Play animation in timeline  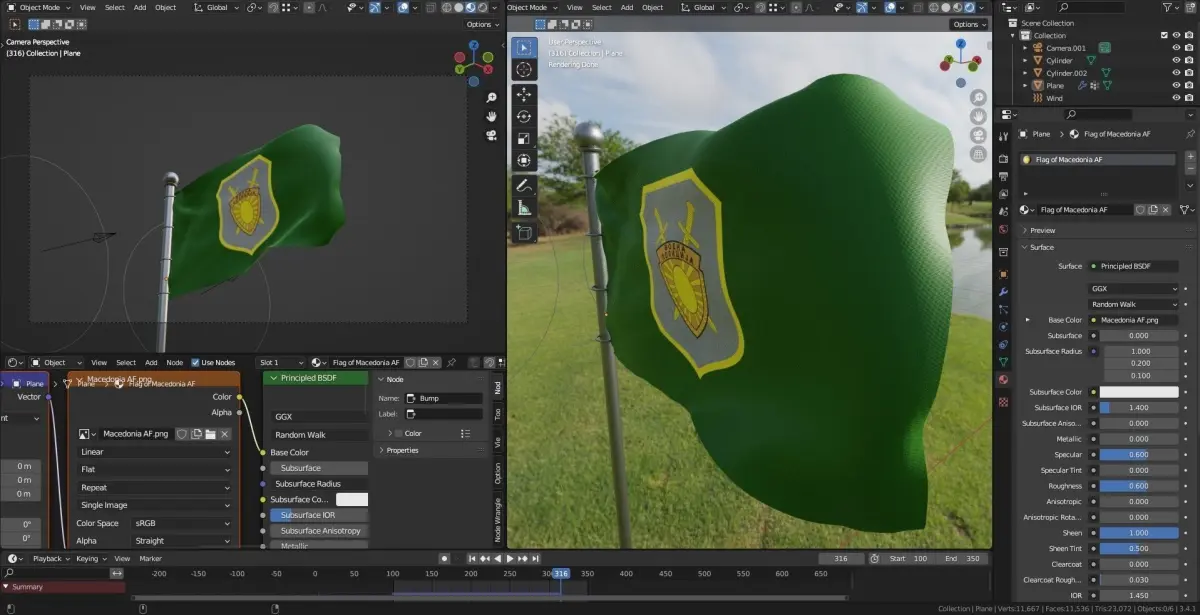coord(510,558)
